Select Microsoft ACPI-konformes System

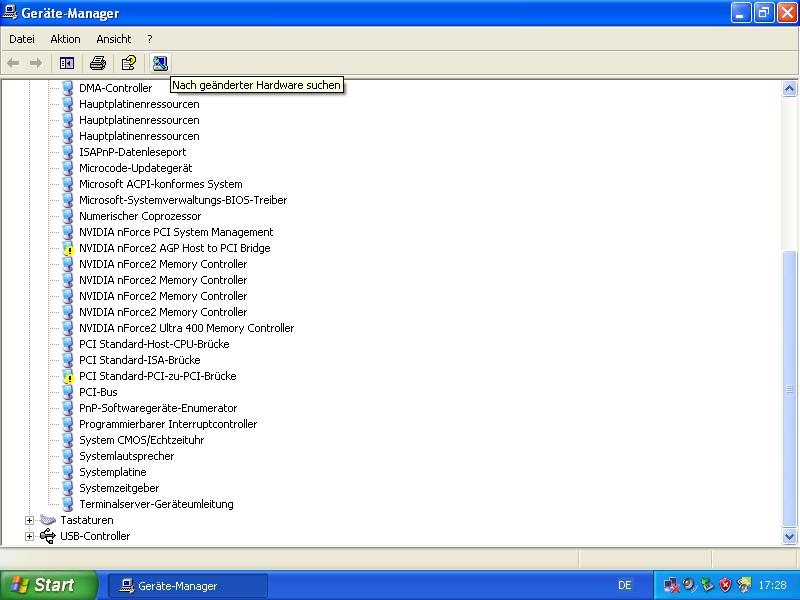pos(161,184)
